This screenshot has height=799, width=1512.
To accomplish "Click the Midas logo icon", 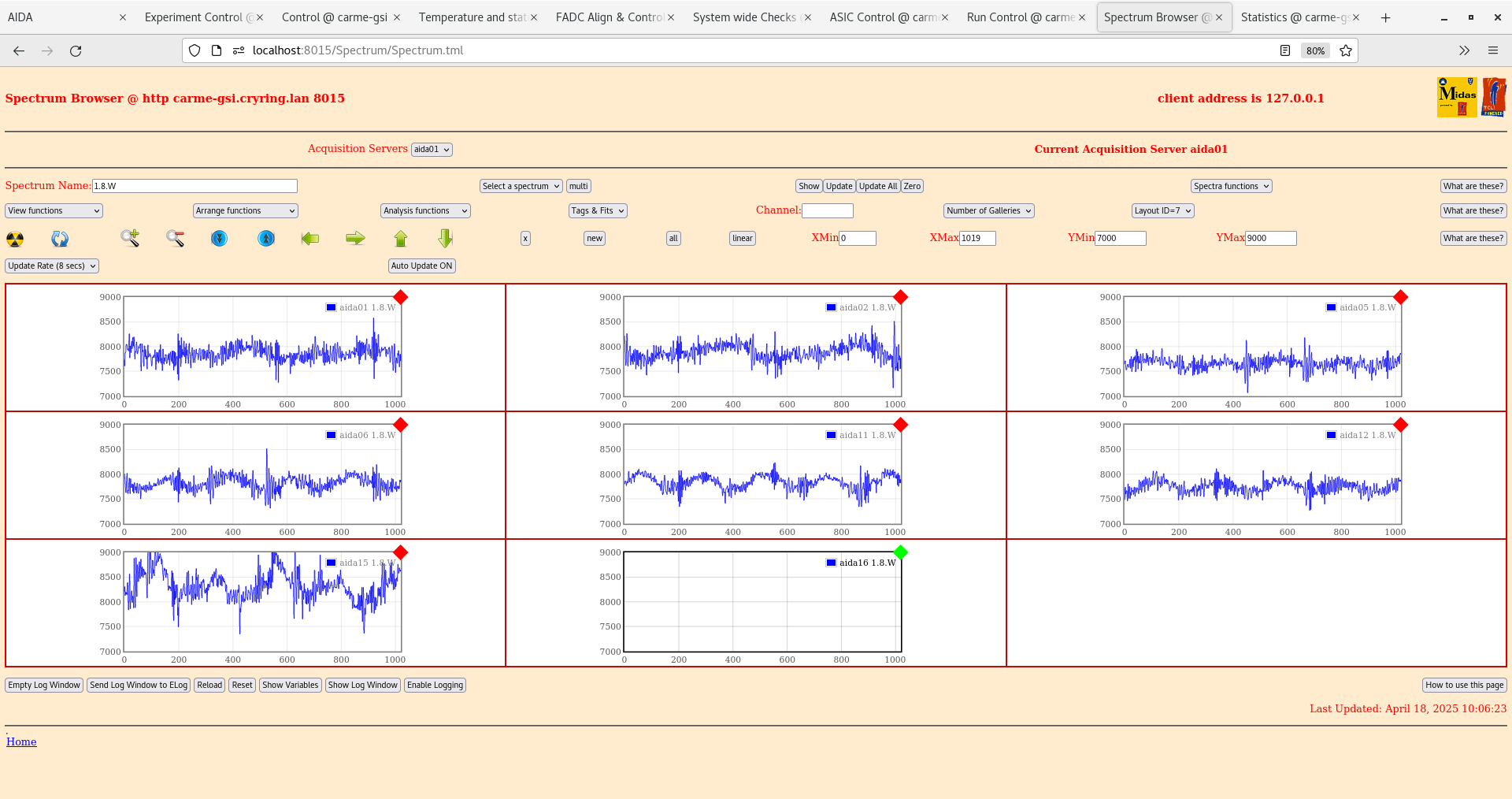I will point(1457,97).
